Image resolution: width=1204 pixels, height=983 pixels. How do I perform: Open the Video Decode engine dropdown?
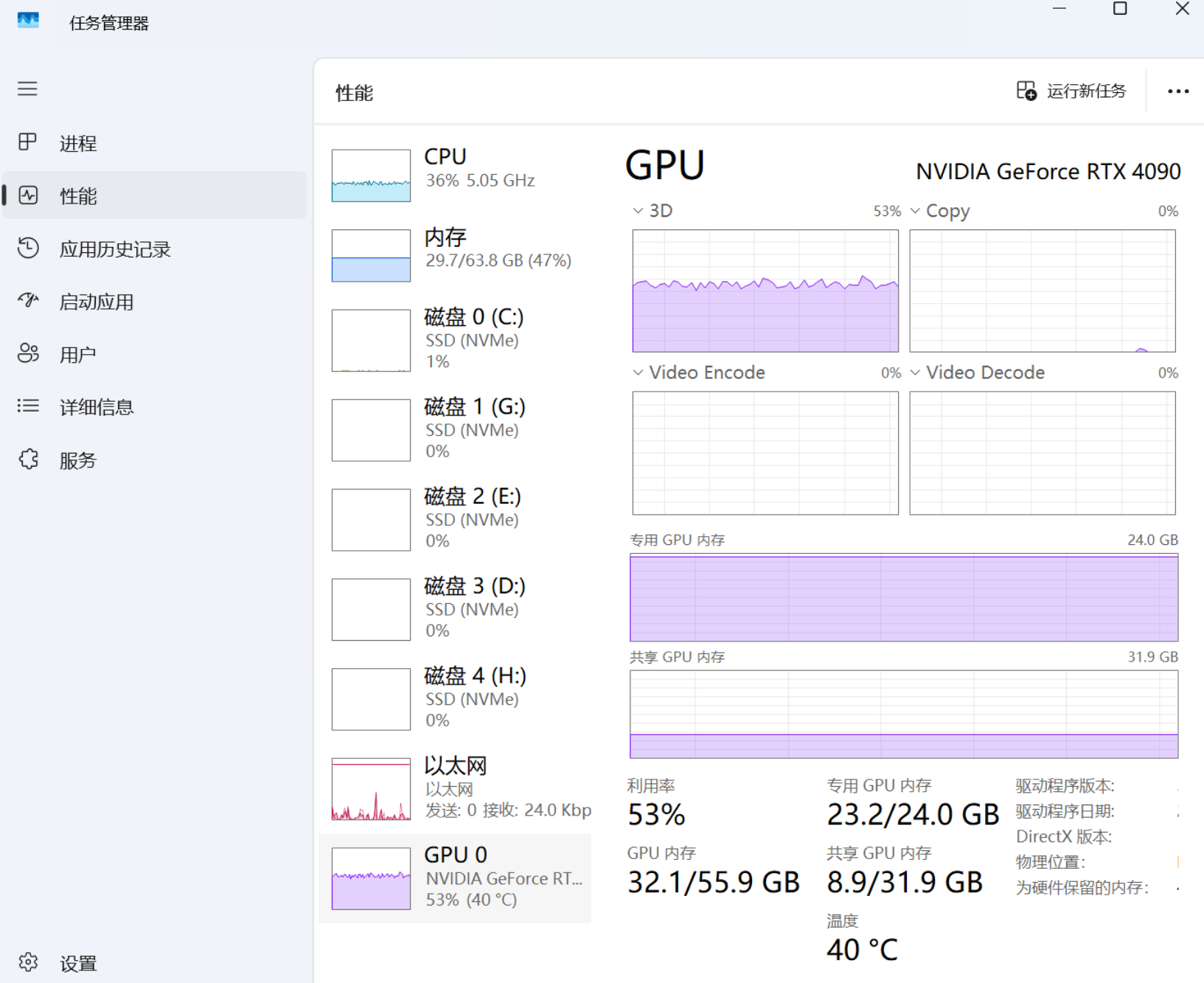(915, 372)
